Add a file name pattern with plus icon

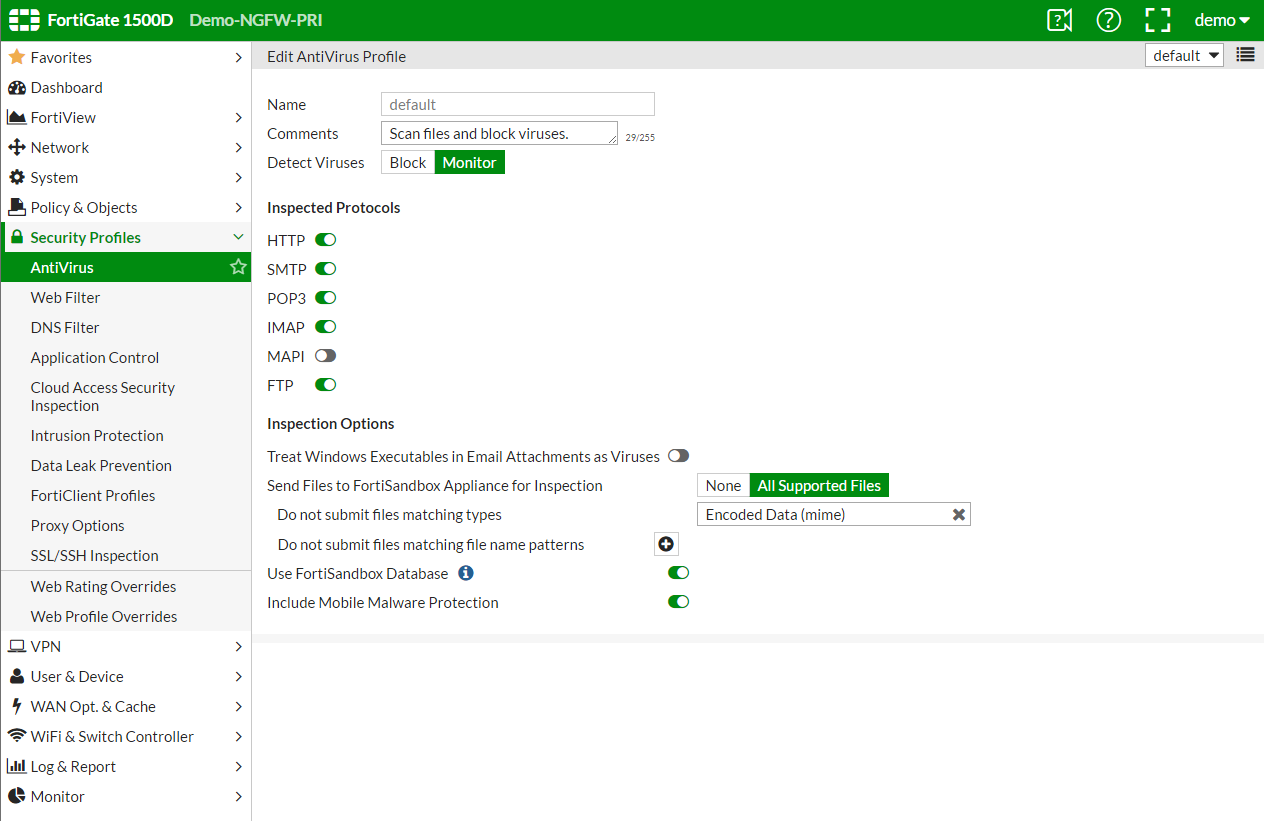tap(666, 544)
